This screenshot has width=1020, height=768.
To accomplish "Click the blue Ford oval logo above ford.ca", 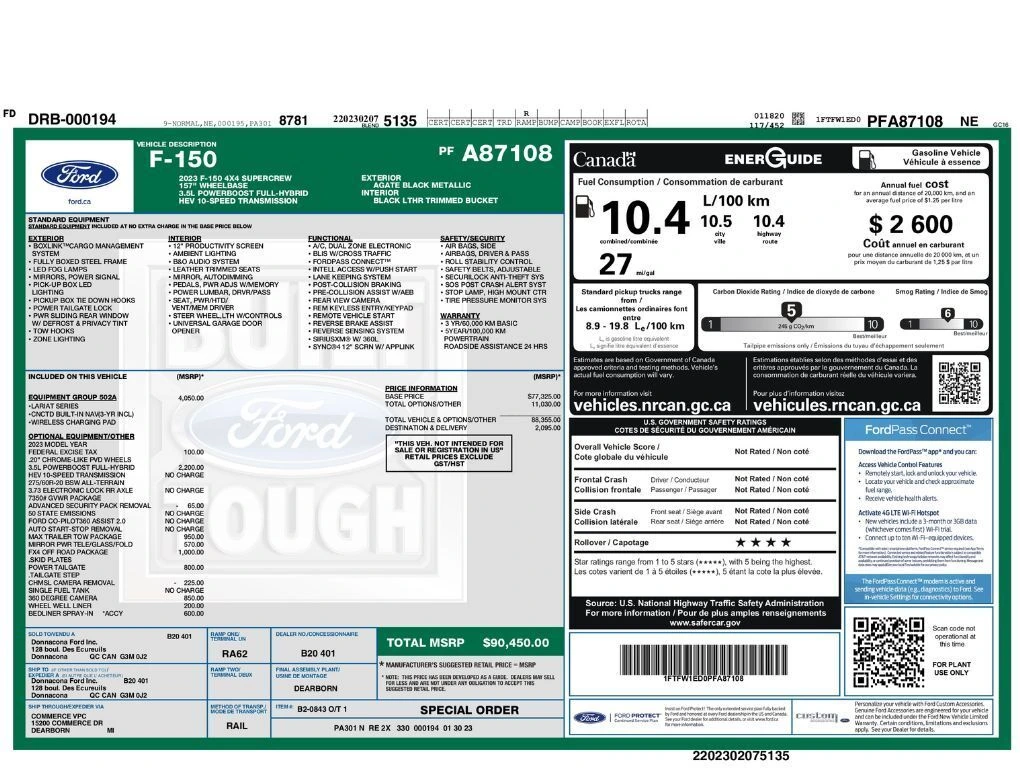I will [79, 176].
